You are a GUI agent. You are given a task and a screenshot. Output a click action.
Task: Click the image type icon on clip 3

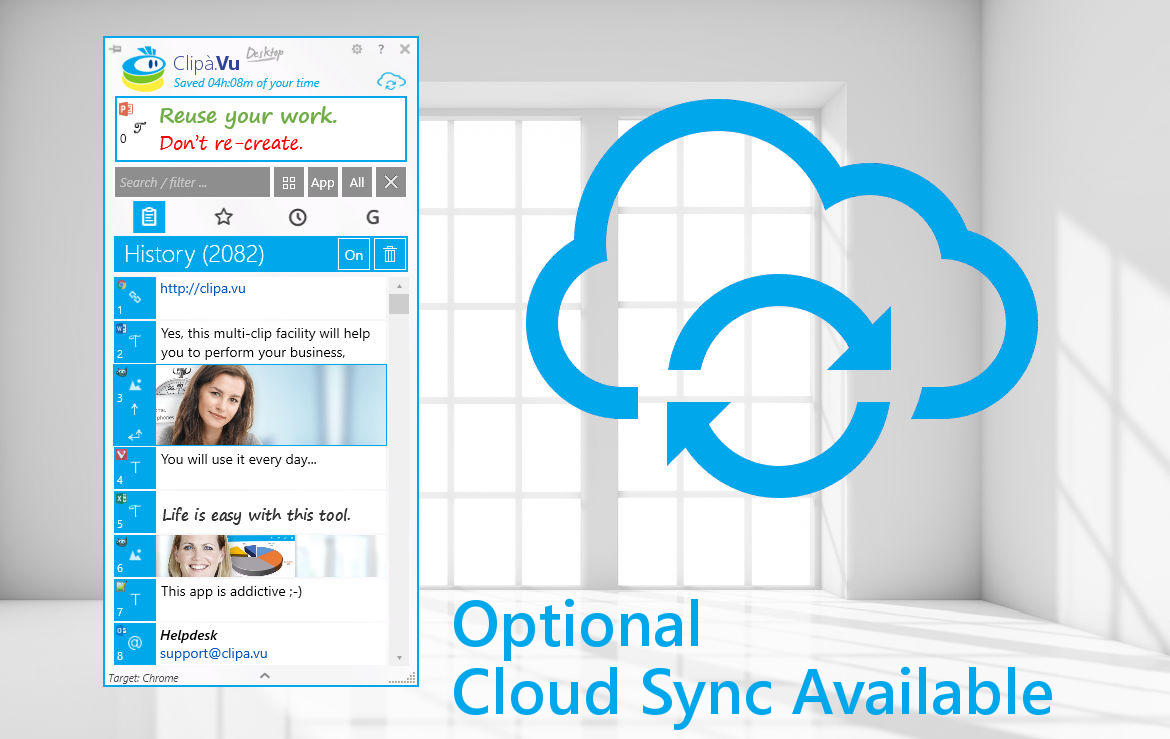coord(135,385)
